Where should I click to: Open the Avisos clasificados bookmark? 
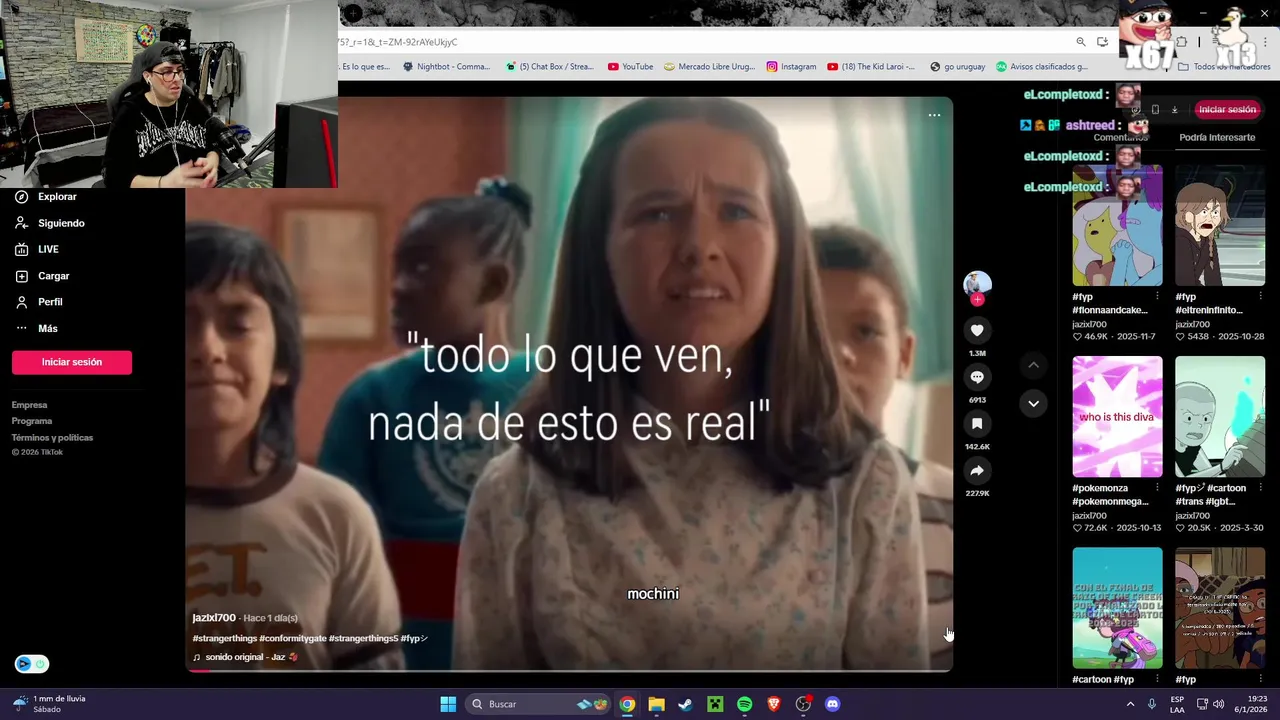(1041, 67)
